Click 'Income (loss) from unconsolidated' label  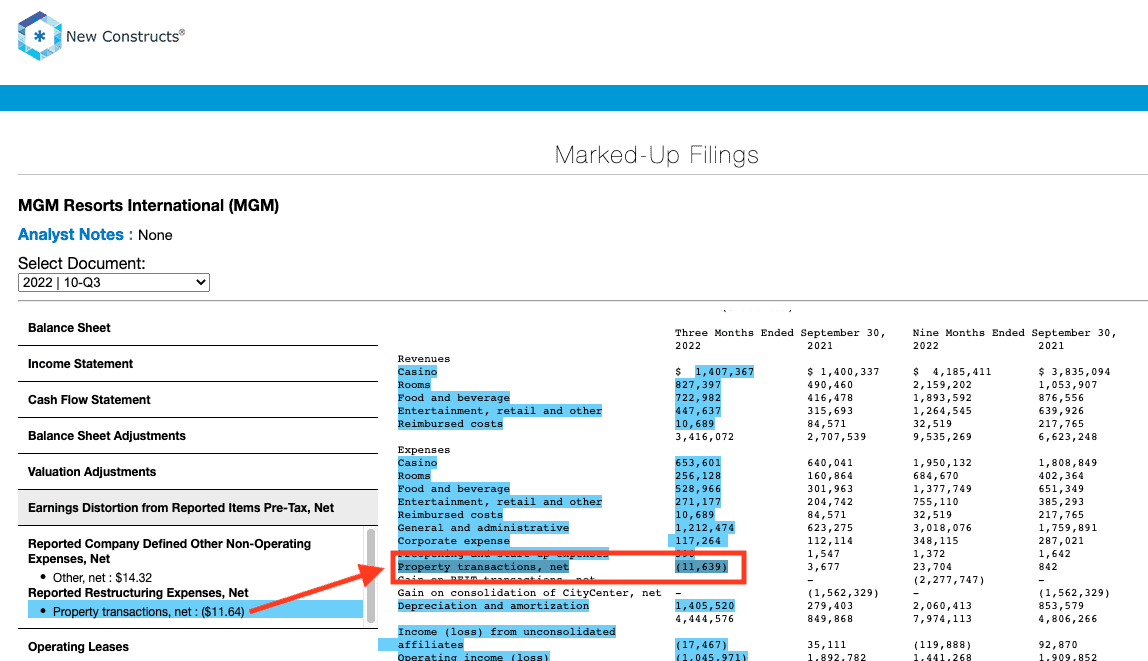[x=507, y=632]
